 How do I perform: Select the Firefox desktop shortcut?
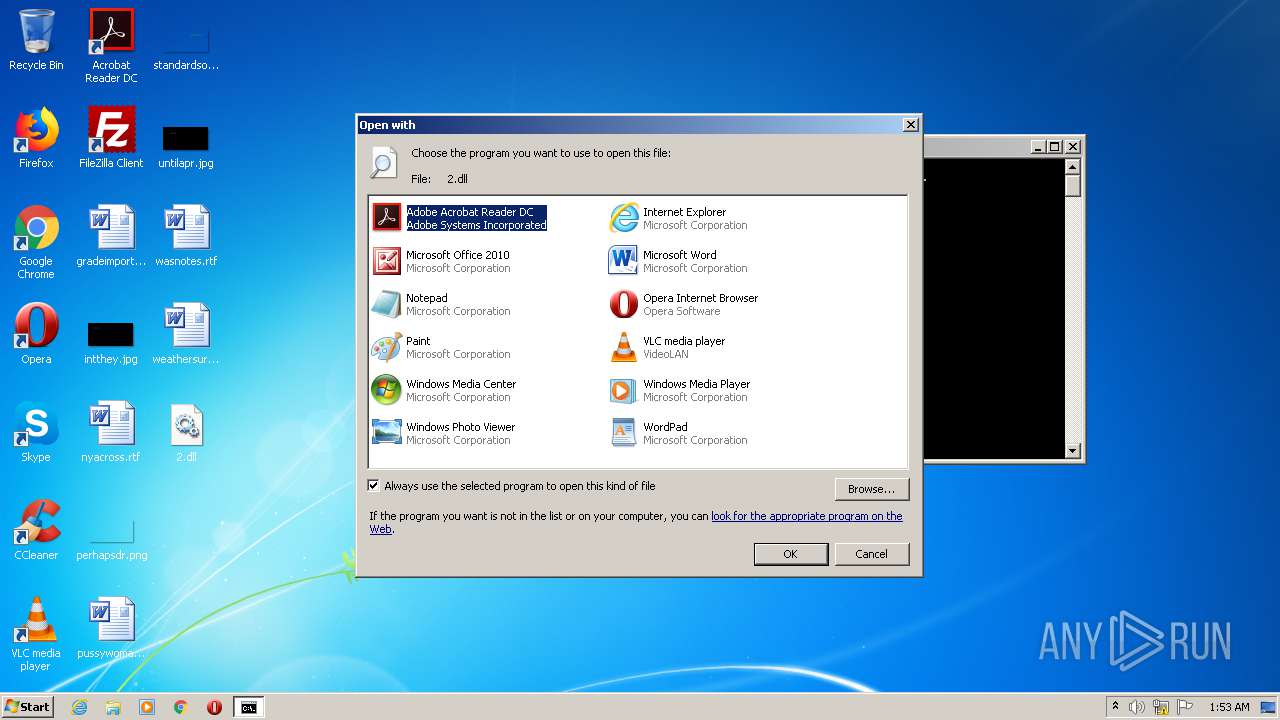click(36, 138)
